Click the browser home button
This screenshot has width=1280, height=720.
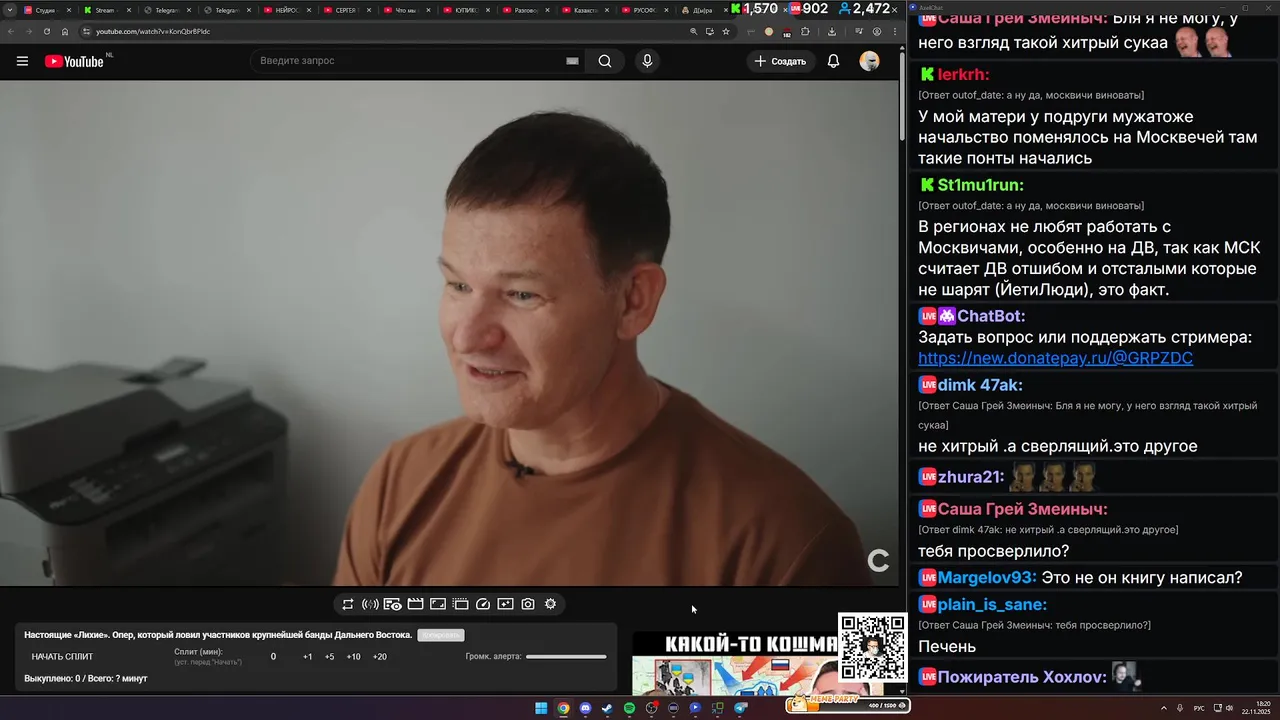click(65, 31)
